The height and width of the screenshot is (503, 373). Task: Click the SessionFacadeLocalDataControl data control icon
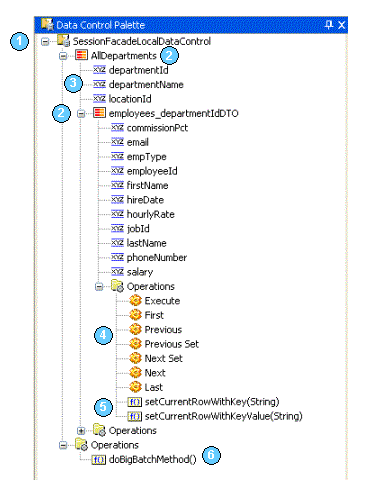point(63,41)
